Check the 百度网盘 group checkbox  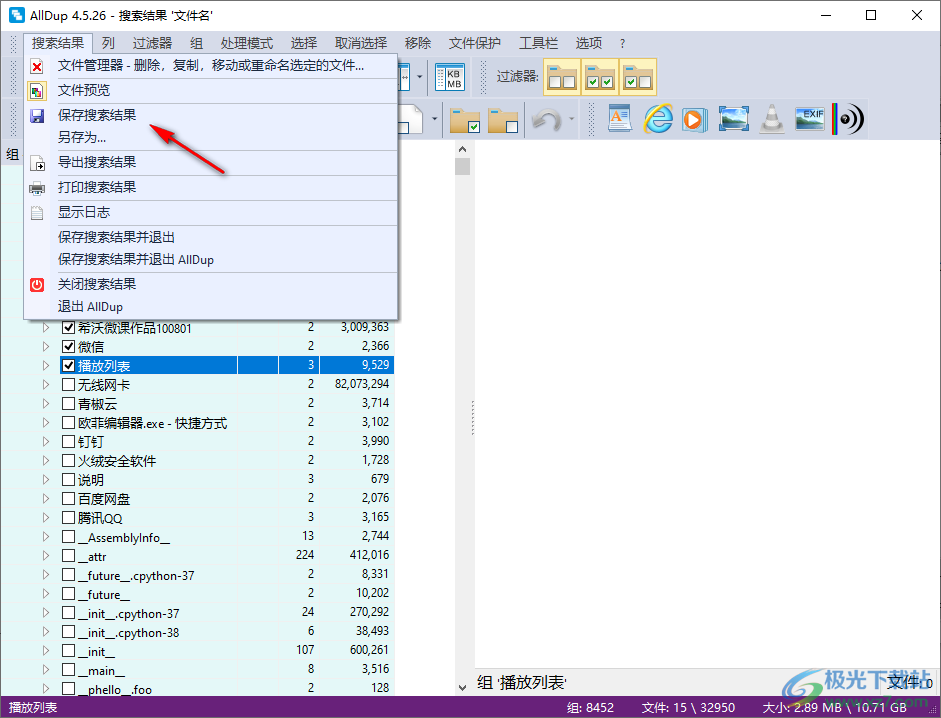point(68,499)
